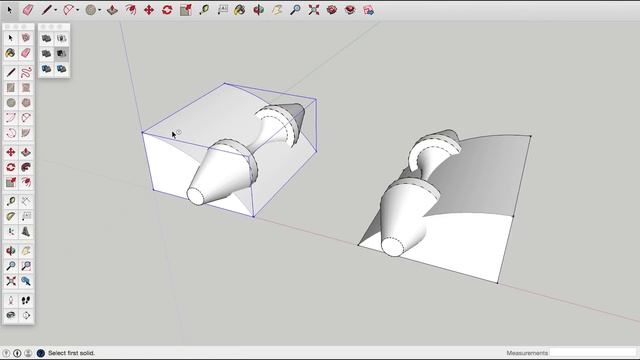Choose the Dimension tool in left palette
Viewport: 640px width, 360px height.
[26, 201]
